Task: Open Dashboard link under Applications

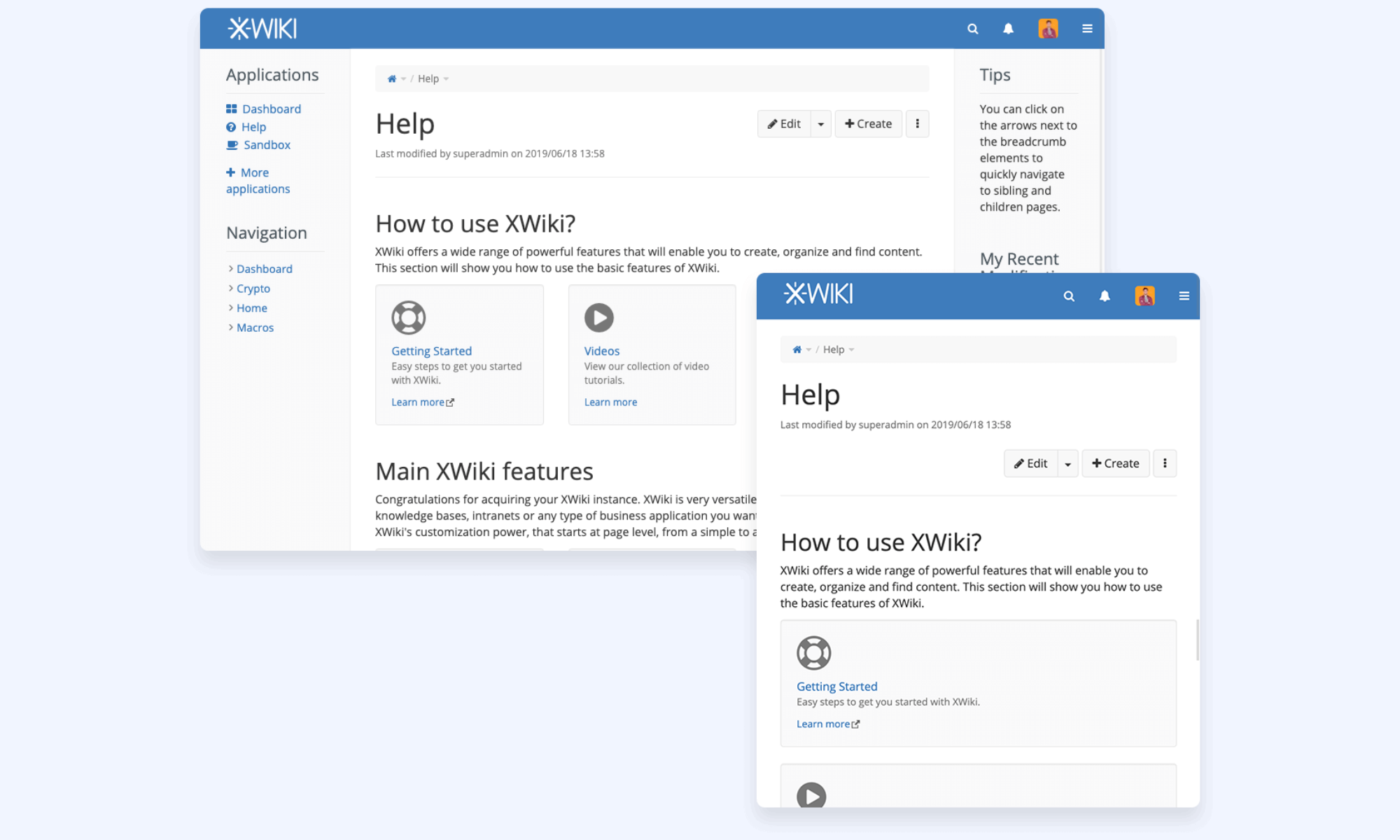Action: (272, 109)
